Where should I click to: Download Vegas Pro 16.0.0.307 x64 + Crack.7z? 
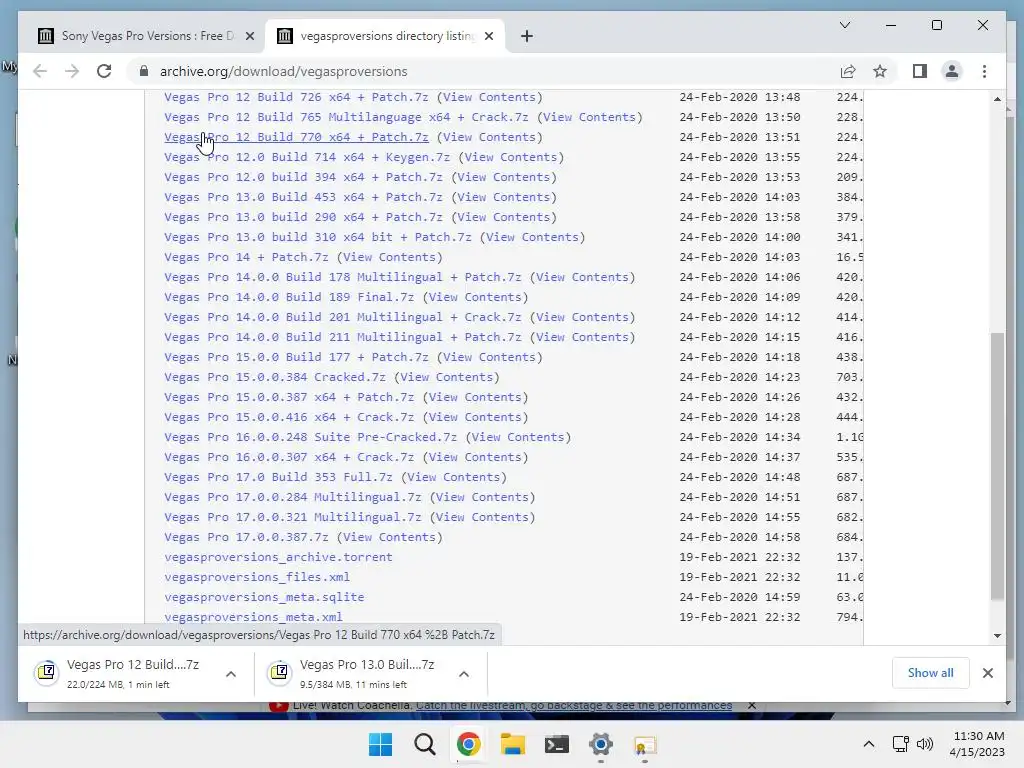click(x=289, y=457)
